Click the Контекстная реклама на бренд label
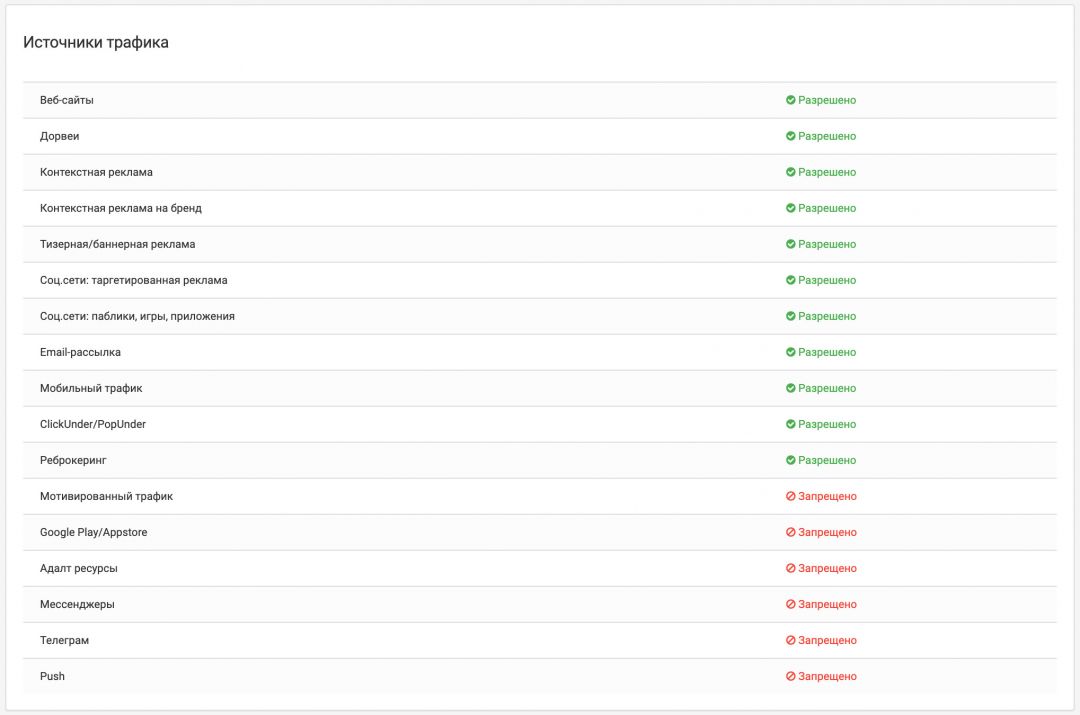1080x715 pixels. pos(121,208)
